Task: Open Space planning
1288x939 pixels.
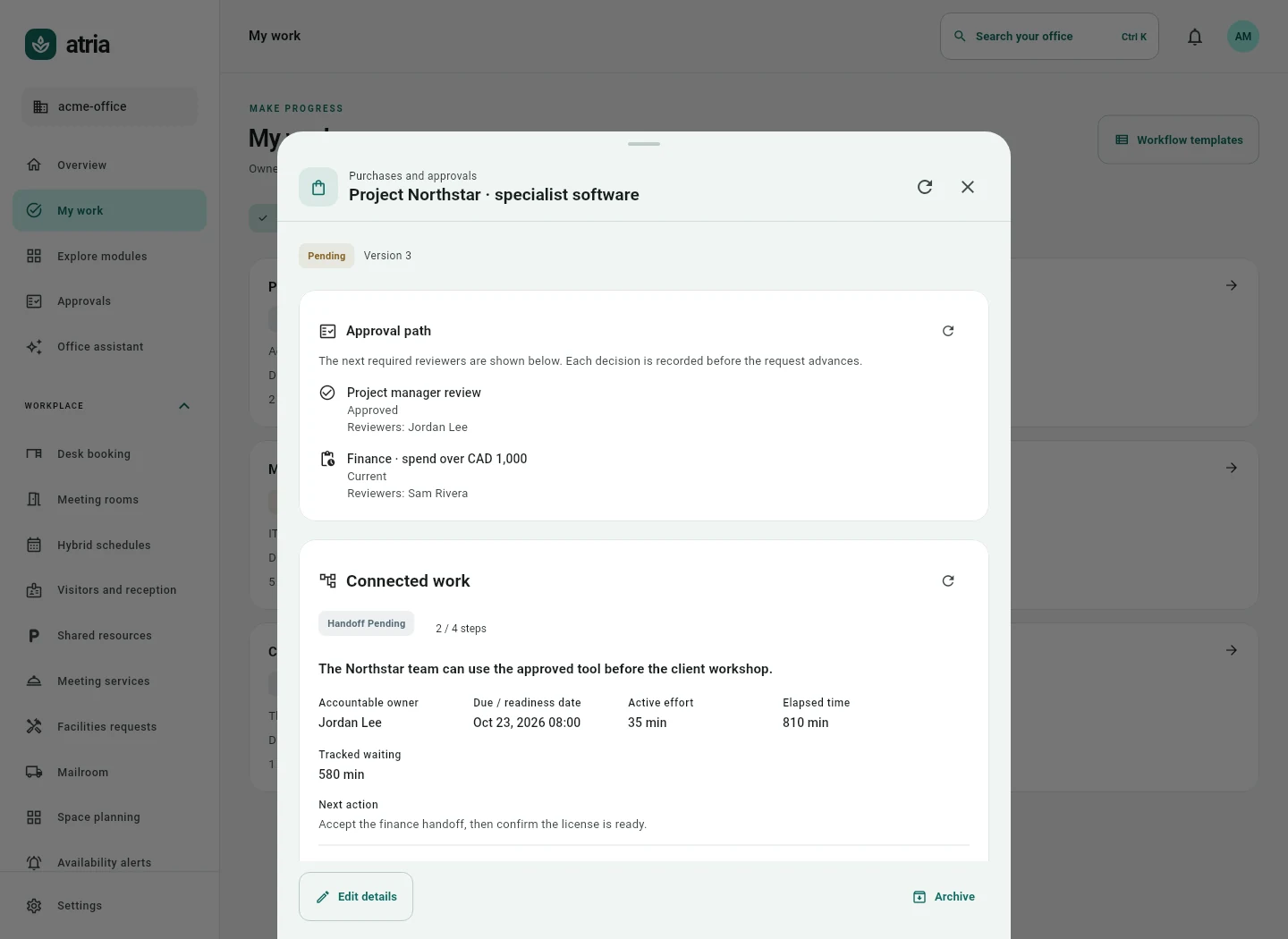Action: (x=109, y=817)
